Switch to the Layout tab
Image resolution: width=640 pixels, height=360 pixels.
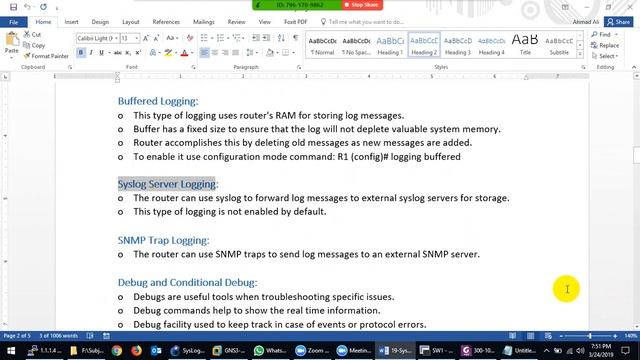point(131,22)
